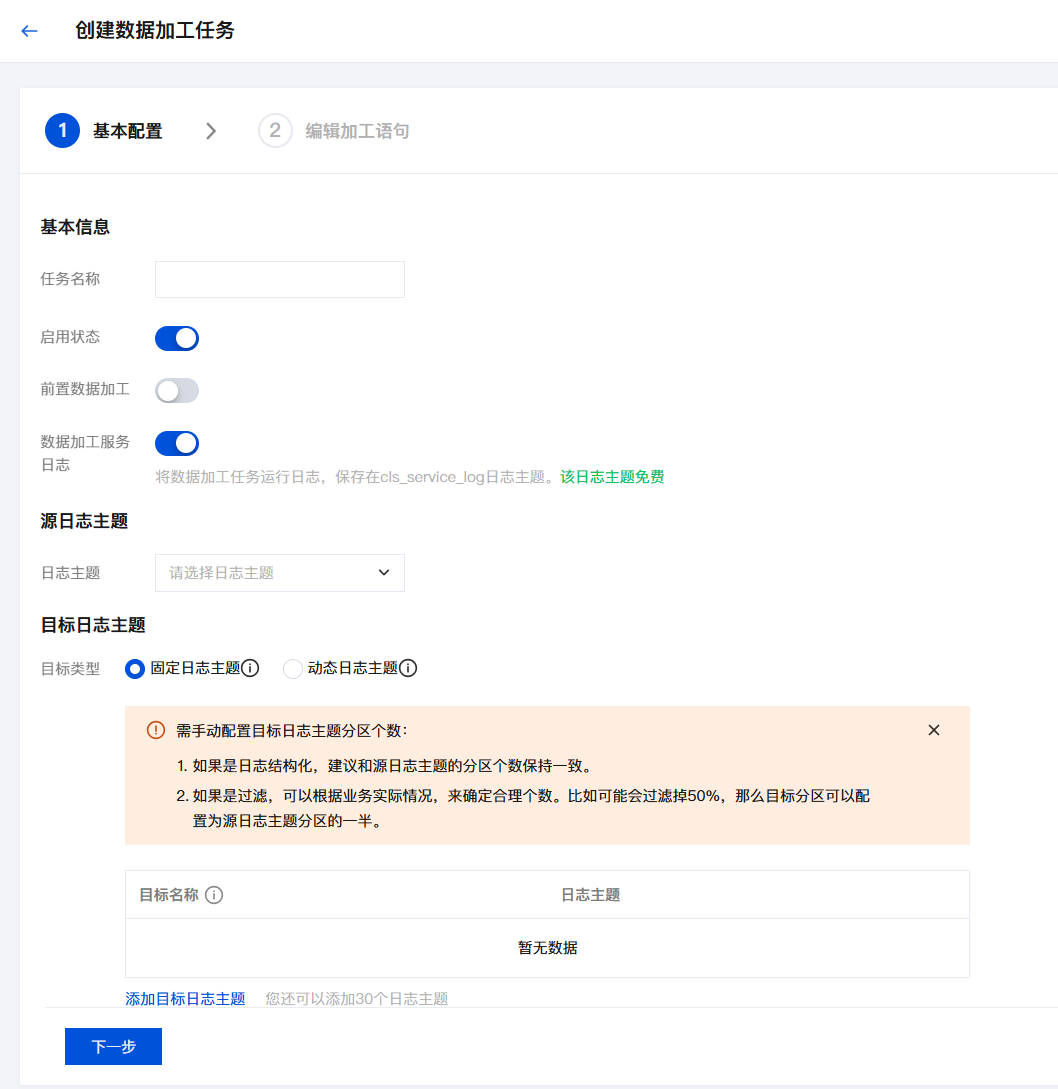Click info icon next to 动态日志主题
This screenshot has height=1089, width=1058.
pos(408,668)
